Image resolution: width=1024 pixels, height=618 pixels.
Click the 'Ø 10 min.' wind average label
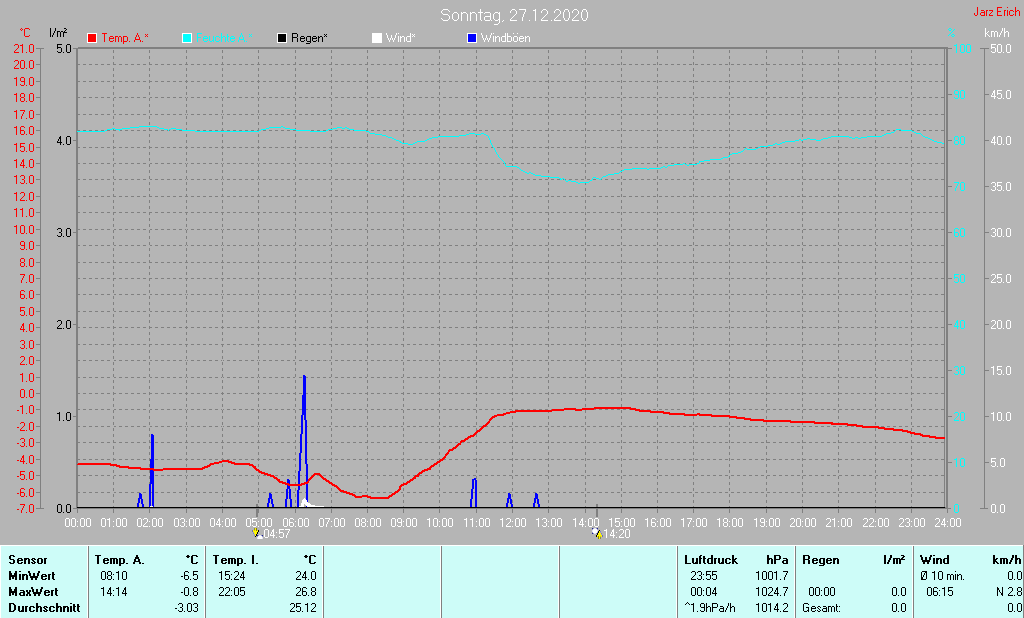(942, 576)
